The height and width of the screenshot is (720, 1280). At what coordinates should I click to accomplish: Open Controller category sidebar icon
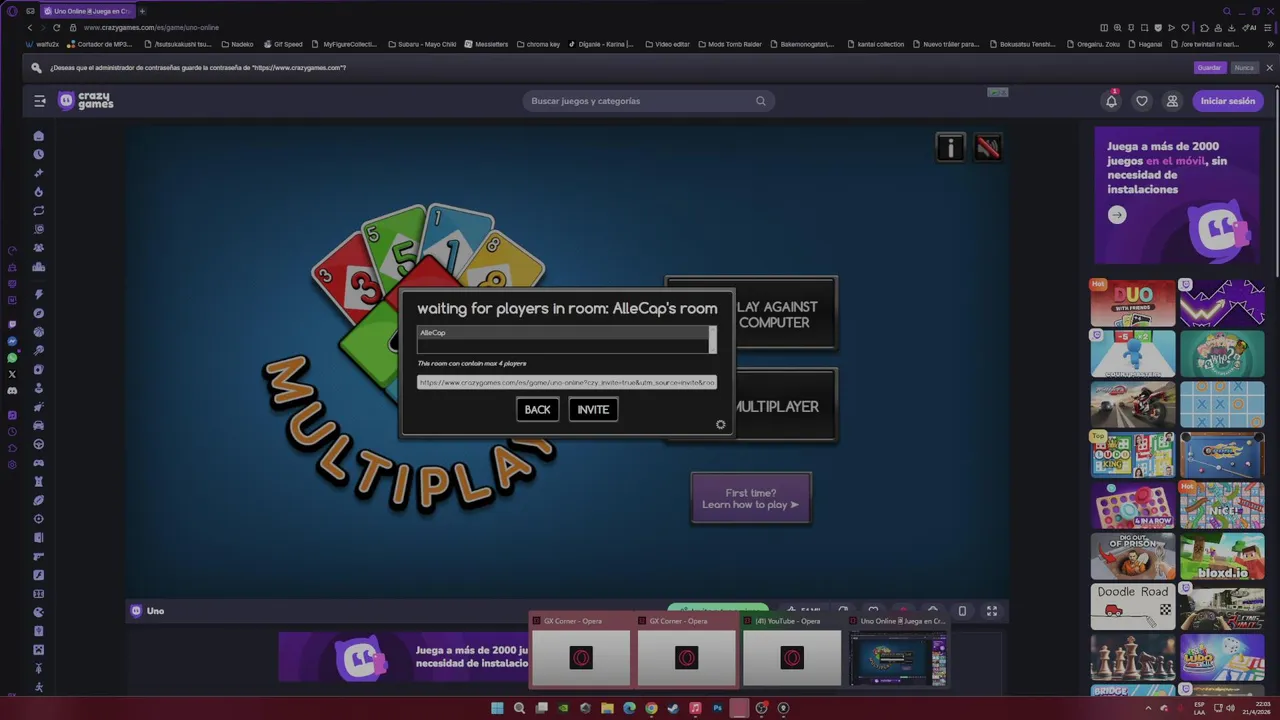tap(39, 463)
